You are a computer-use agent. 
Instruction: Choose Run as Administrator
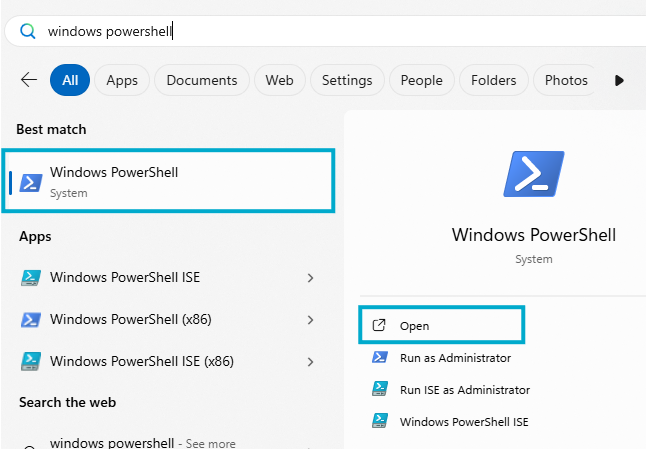(455, 358)
